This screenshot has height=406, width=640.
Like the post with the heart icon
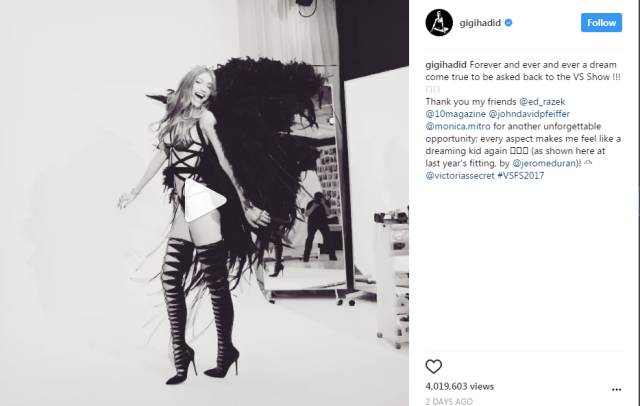tap(433, 366)
